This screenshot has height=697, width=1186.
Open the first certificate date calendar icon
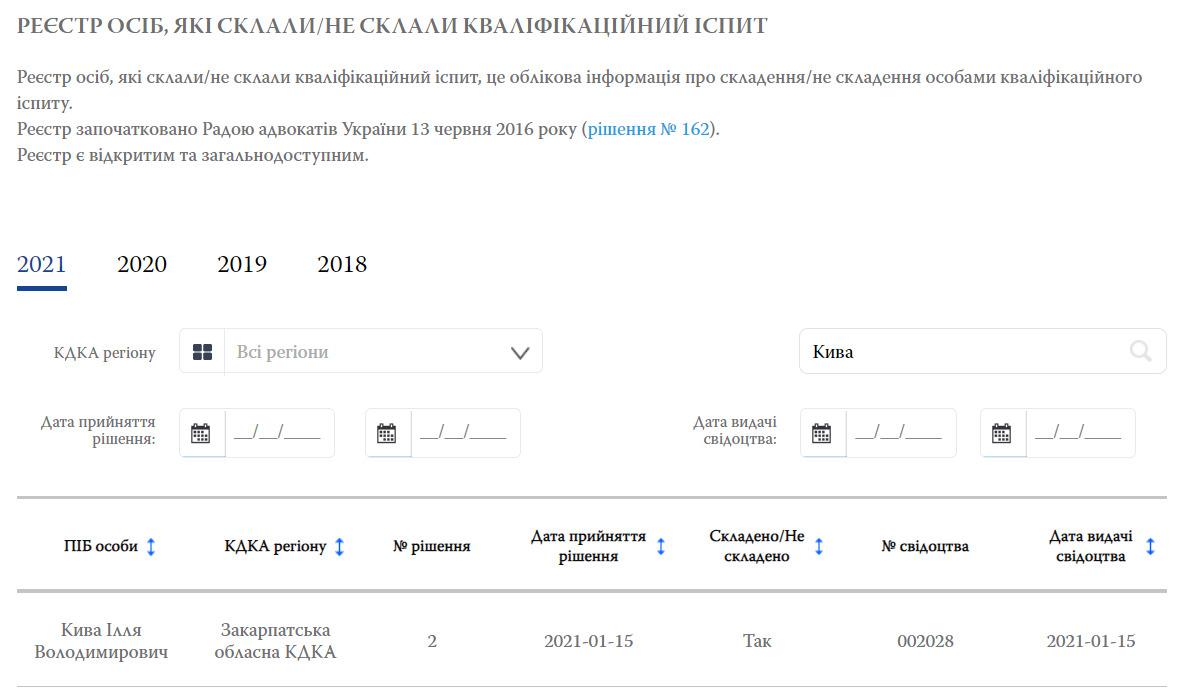[x=822, y=433]
